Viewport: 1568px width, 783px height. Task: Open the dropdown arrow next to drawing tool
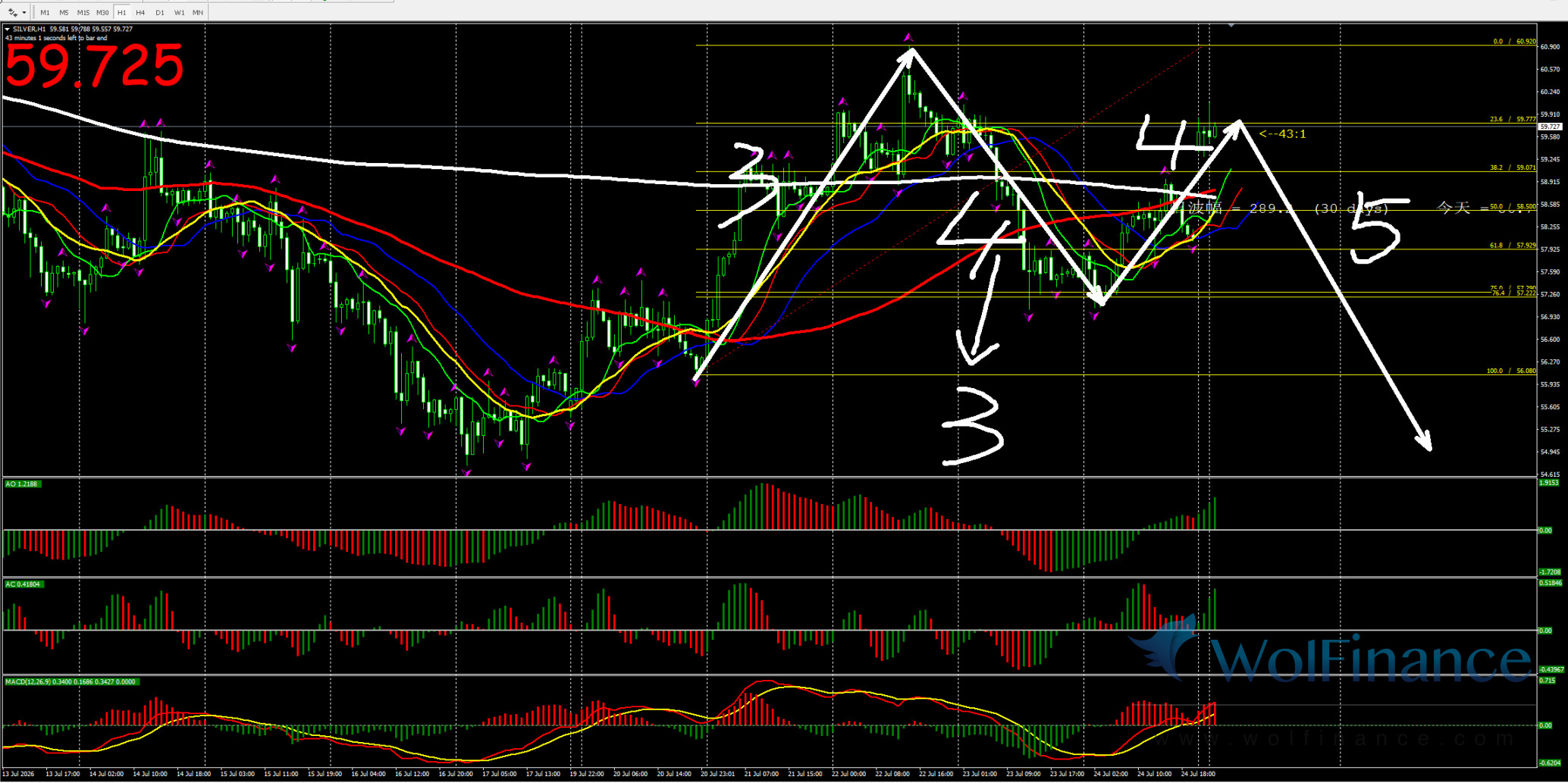24,12
